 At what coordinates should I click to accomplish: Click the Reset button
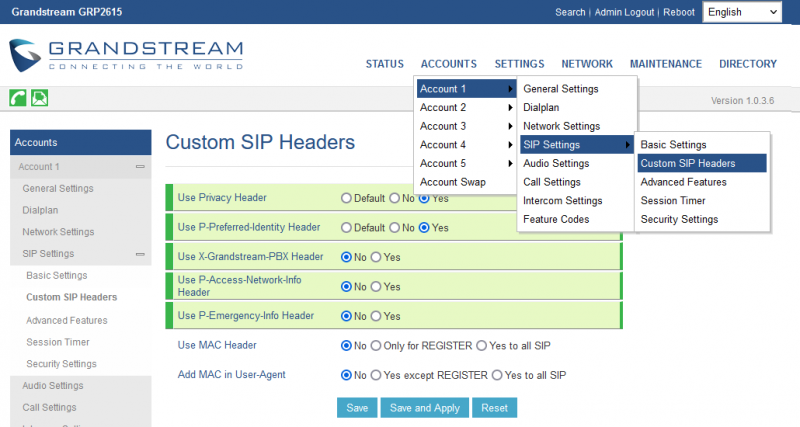pyautogui.click(x=494, y=408)
